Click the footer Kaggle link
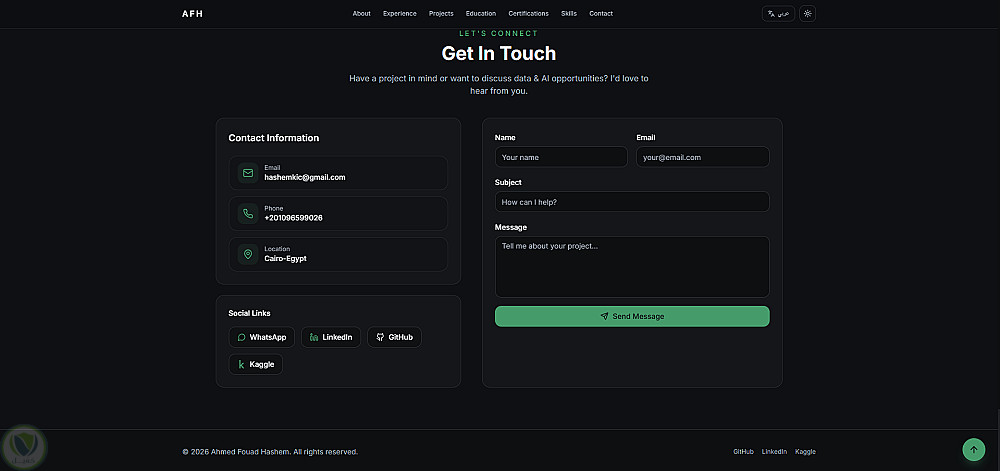1000x471 pixels. (805, 451)
